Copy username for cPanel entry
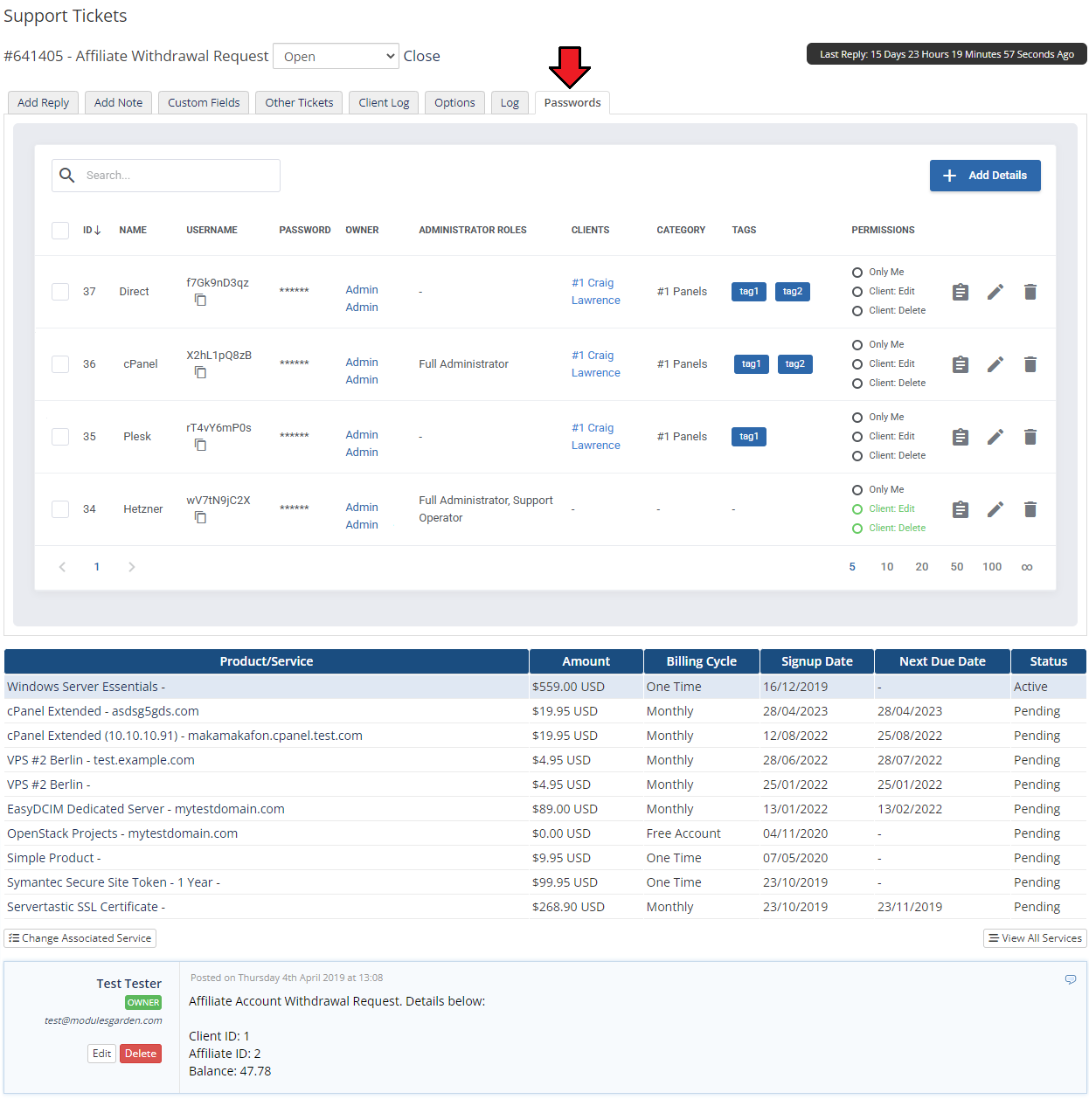The image size is (1089, 1120). [x=200, y=372]
